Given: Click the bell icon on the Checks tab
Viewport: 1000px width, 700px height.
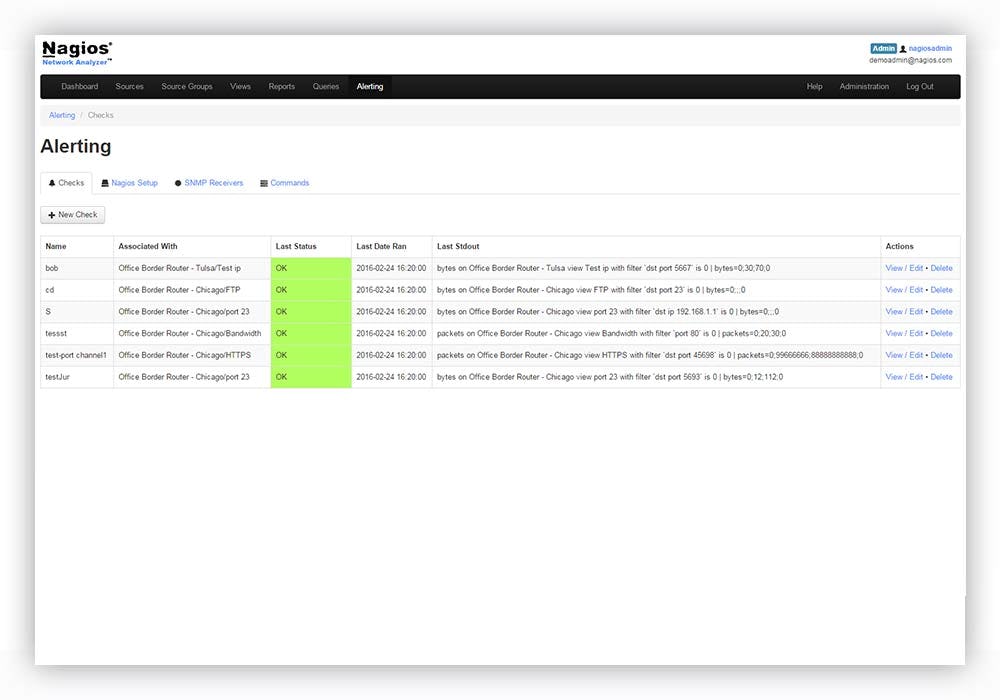Looking at the screenshot, I should pyautogui.click(x=53, y=182).
